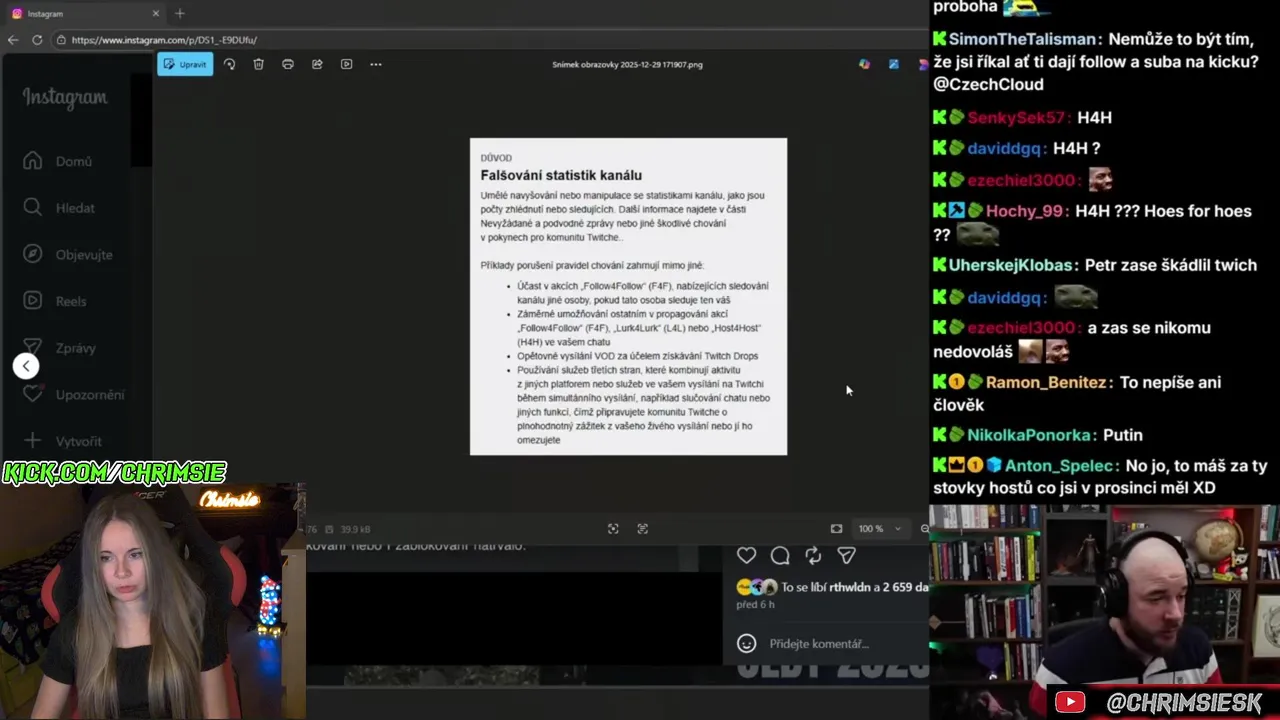Start slideshow from Photos toolbar

point(346,64)
